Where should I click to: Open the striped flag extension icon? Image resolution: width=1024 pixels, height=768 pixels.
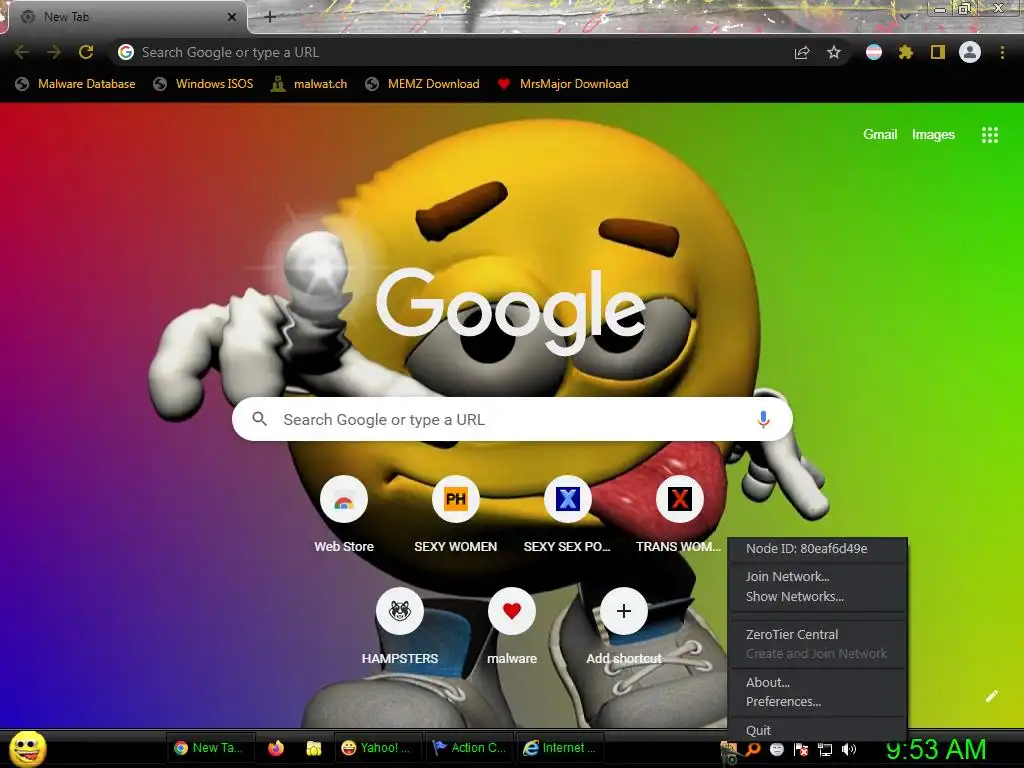click(874, 52)
